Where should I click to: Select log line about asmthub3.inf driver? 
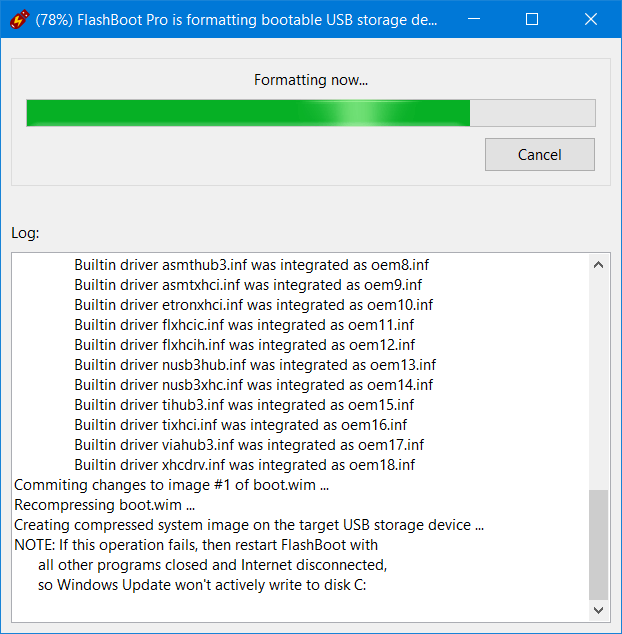[x=252, y=265]
